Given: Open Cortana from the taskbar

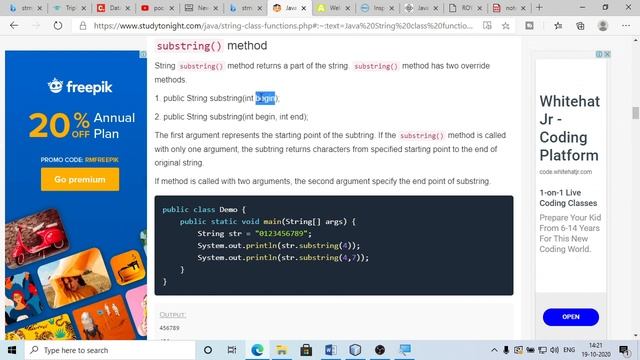Looking at the screenshot, I should tap(208, 350).
